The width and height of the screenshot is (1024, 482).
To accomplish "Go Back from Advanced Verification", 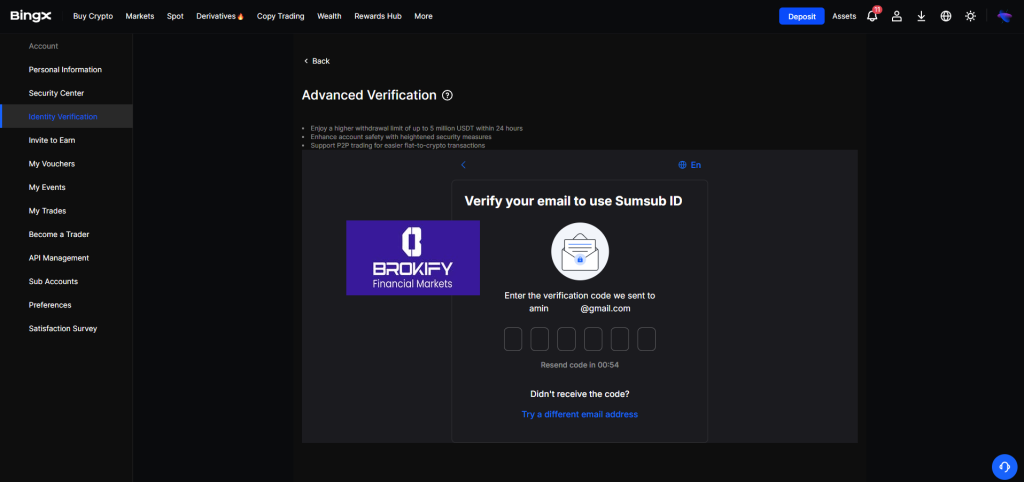I will click(316, 61).
